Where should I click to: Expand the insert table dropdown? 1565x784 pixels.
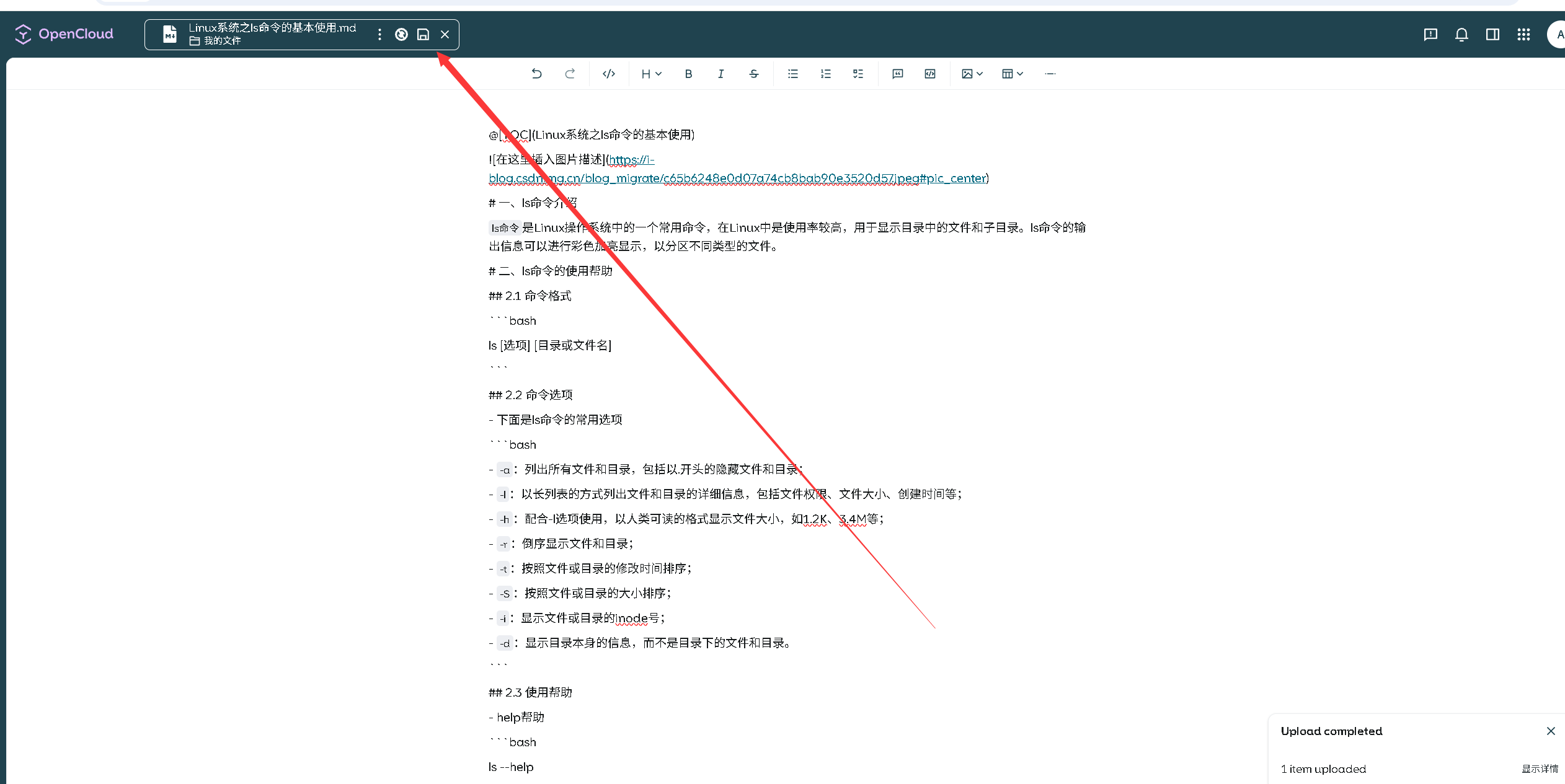click(1012, 74)
